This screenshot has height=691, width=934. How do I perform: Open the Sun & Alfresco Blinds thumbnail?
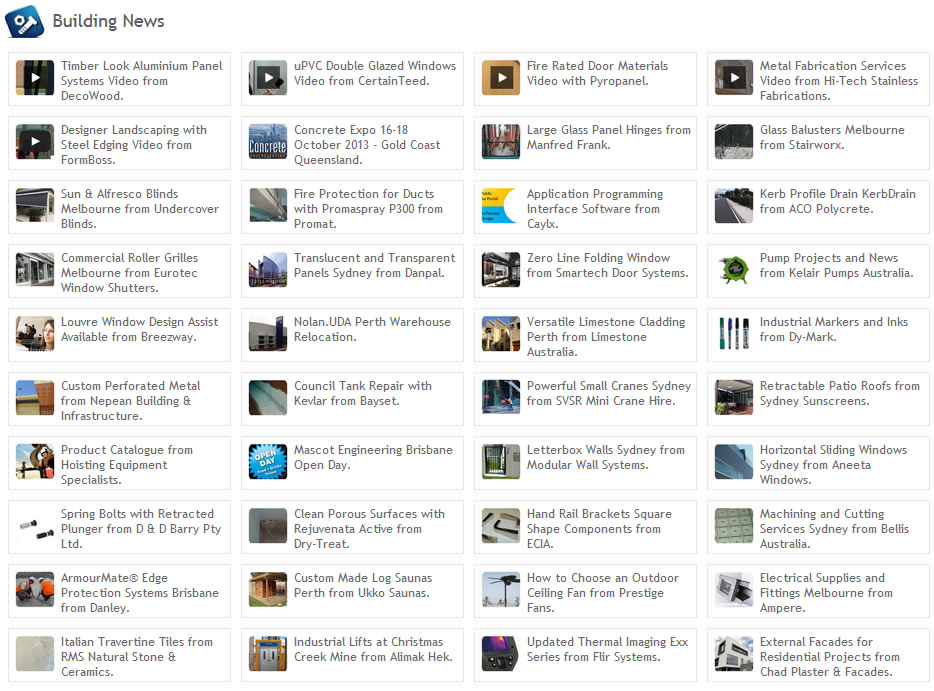[x=35, y=206]
